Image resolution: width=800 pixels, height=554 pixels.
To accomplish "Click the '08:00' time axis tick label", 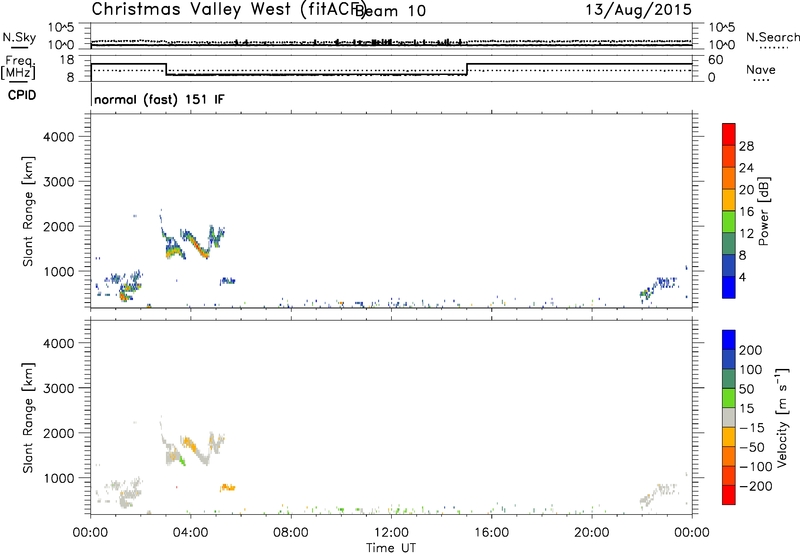I will pyautogui.click(x=291, y=533).
